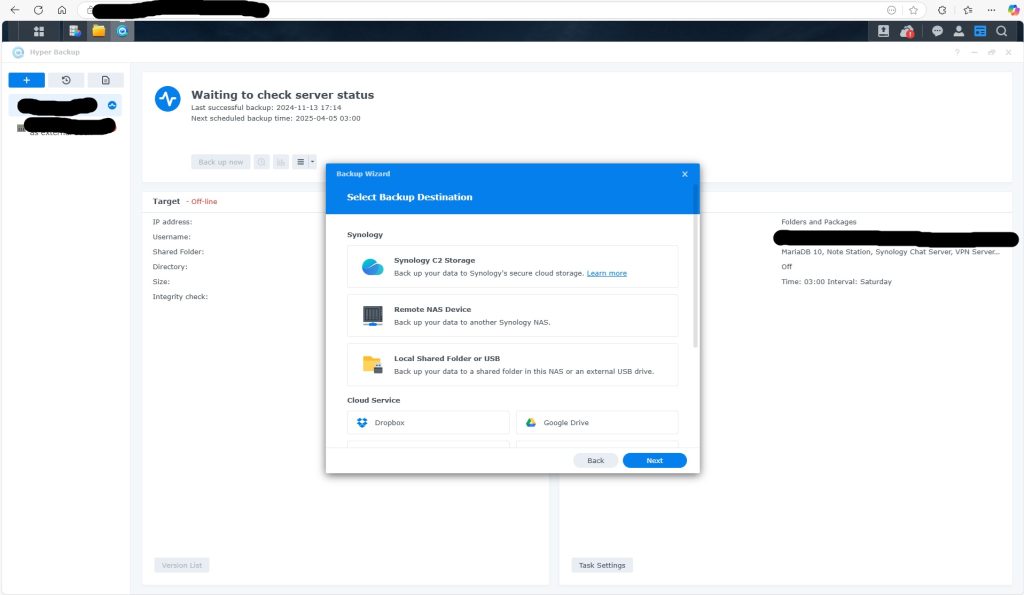The width and height of the screenshot is (1024, 595).
Task: Click the Google Drive logo icon
Action: [531, 423]
